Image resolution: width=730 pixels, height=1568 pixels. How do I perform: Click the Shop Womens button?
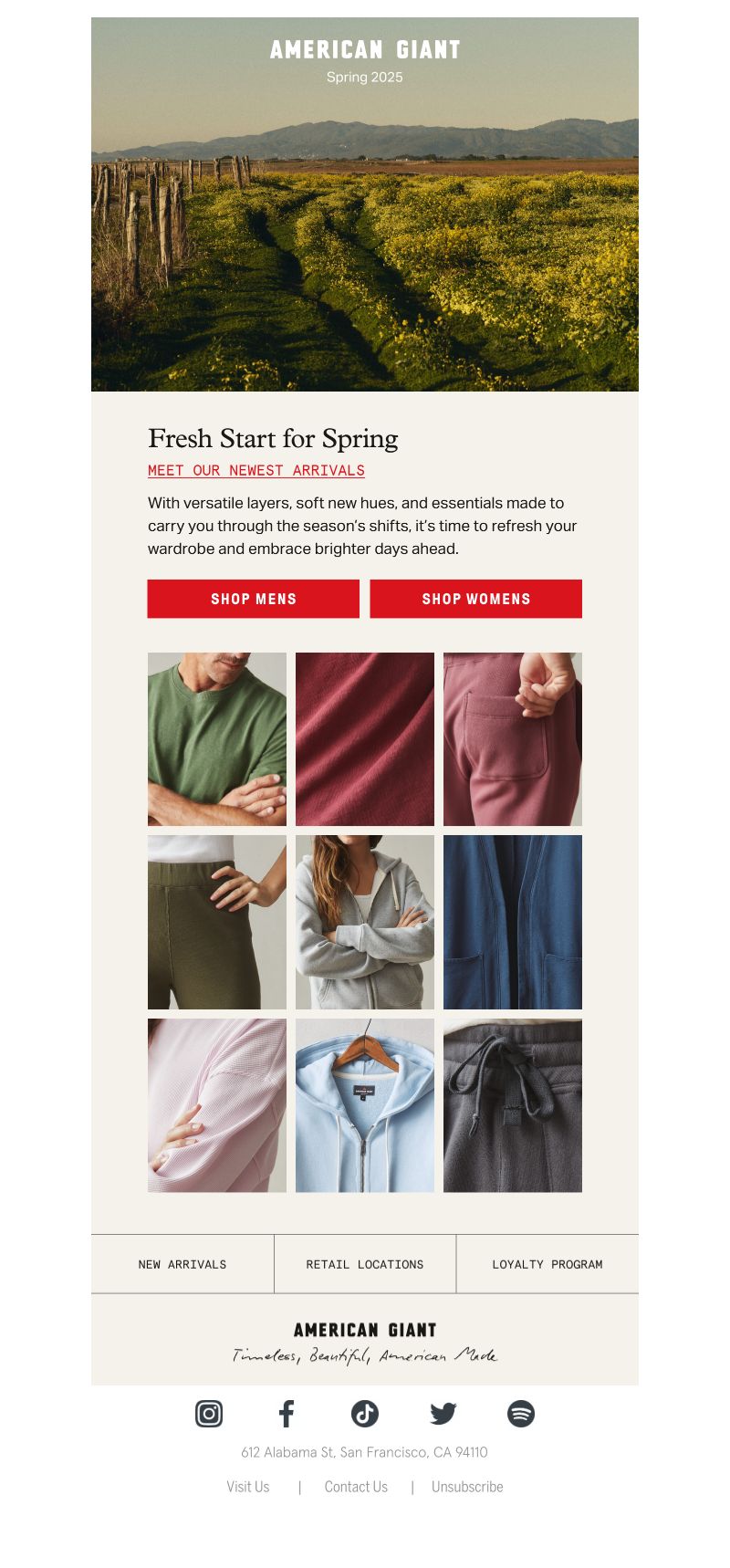tap(476, 599)
